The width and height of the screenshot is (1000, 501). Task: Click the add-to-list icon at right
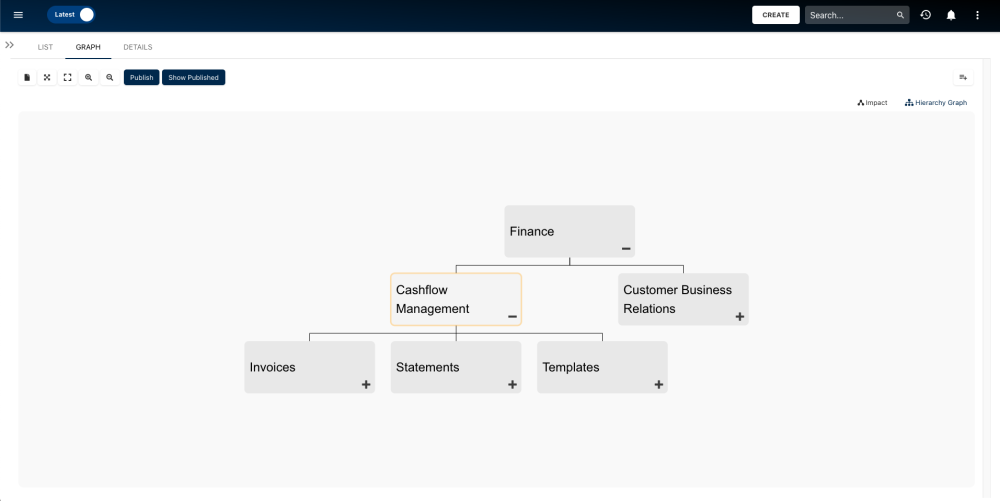pyautogui.click(x=963, y=77)
